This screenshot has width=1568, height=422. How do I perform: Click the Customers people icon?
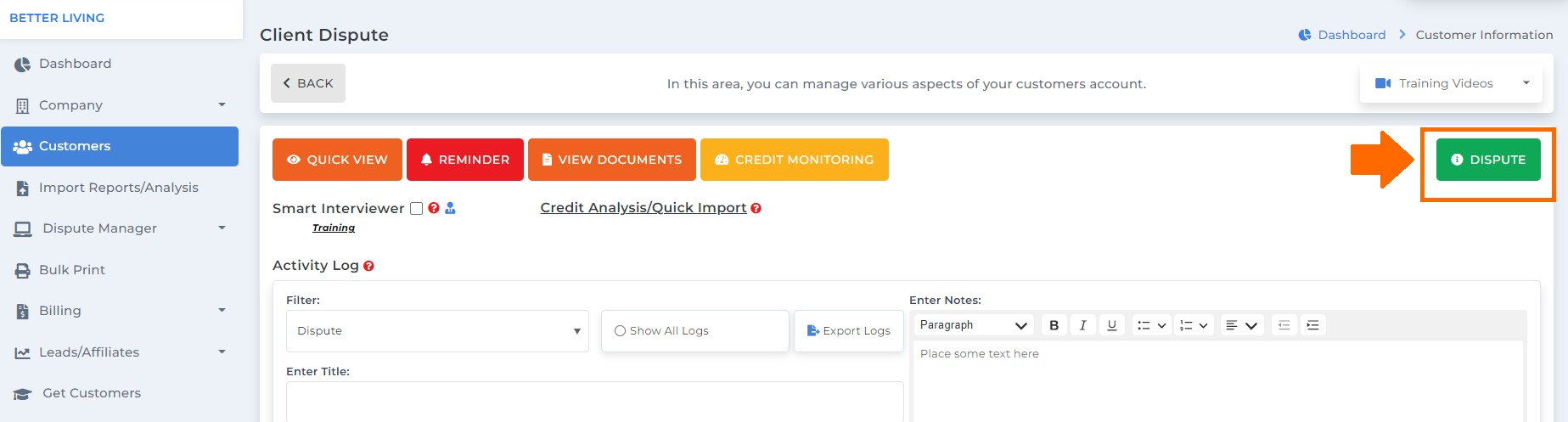click(x=23, y=146)
